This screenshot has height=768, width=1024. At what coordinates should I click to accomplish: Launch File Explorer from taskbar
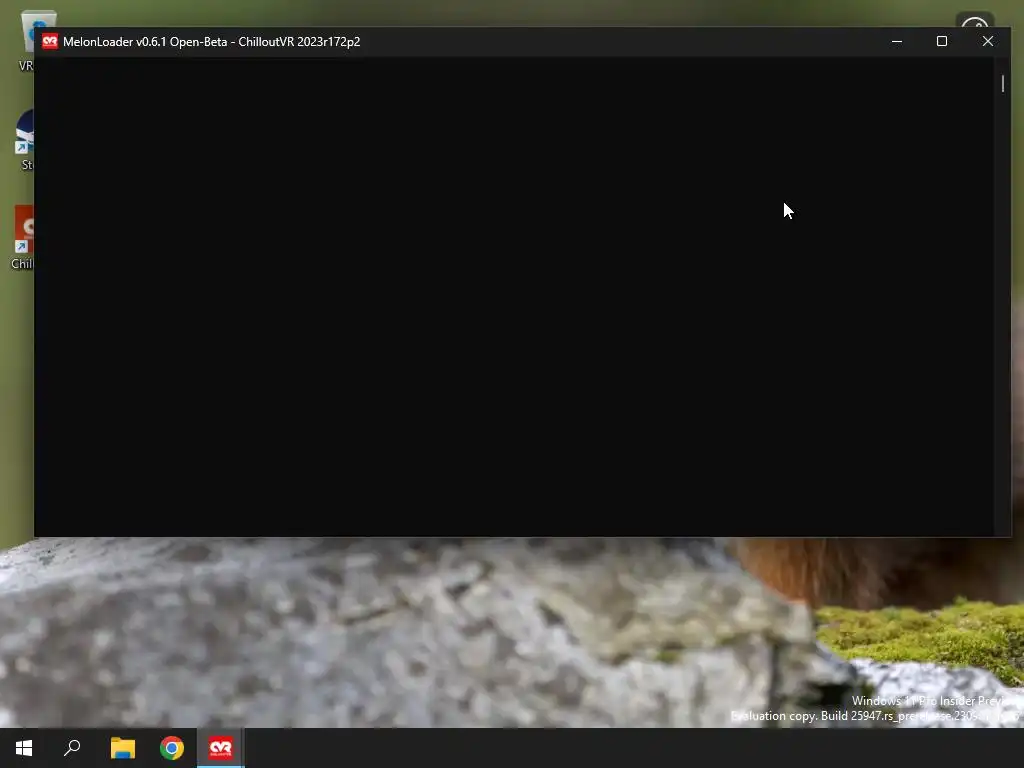click(x=122, y=748)
